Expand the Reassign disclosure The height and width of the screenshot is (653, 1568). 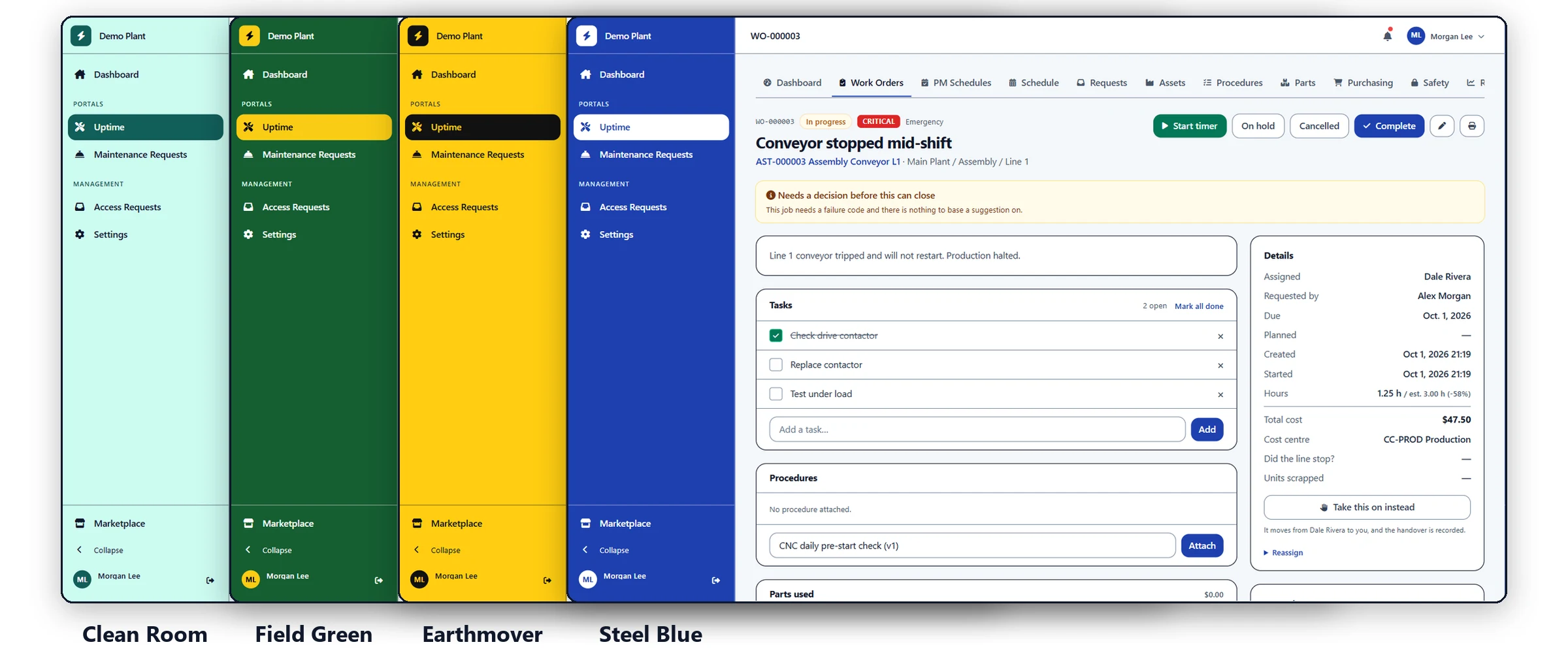1283,552
